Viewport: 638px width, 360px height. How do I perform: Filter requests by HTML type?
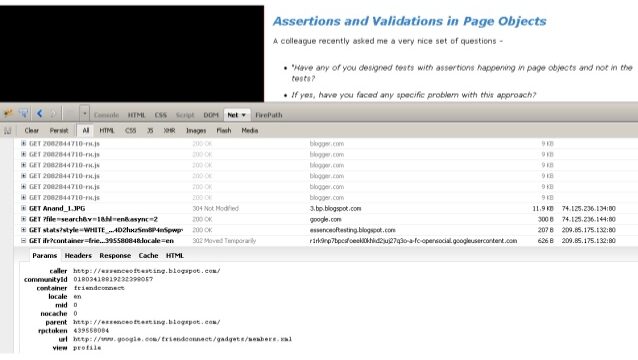(x=107, y=131)
